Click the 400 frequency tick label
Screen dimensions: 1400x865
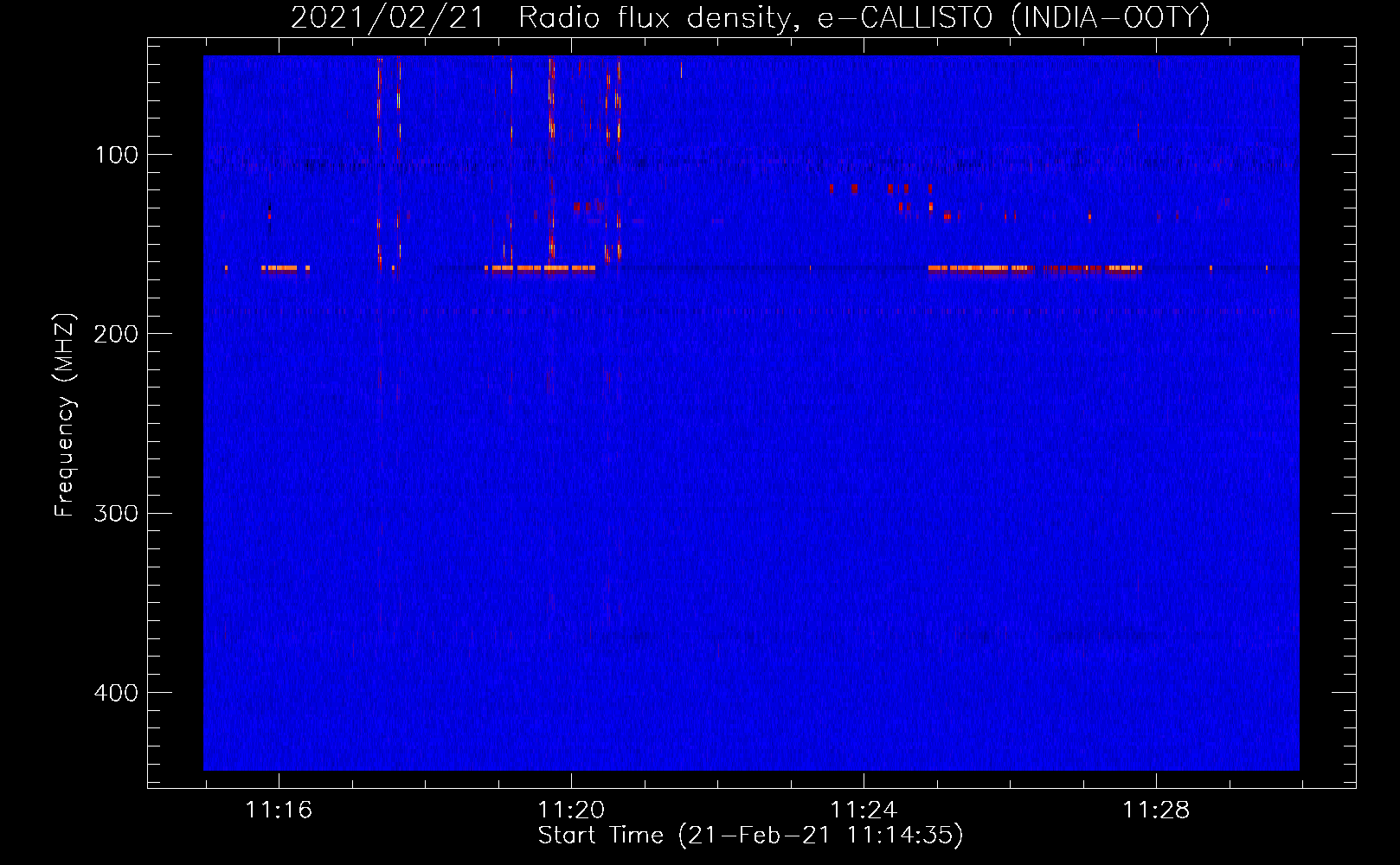(x=116, y=693)
